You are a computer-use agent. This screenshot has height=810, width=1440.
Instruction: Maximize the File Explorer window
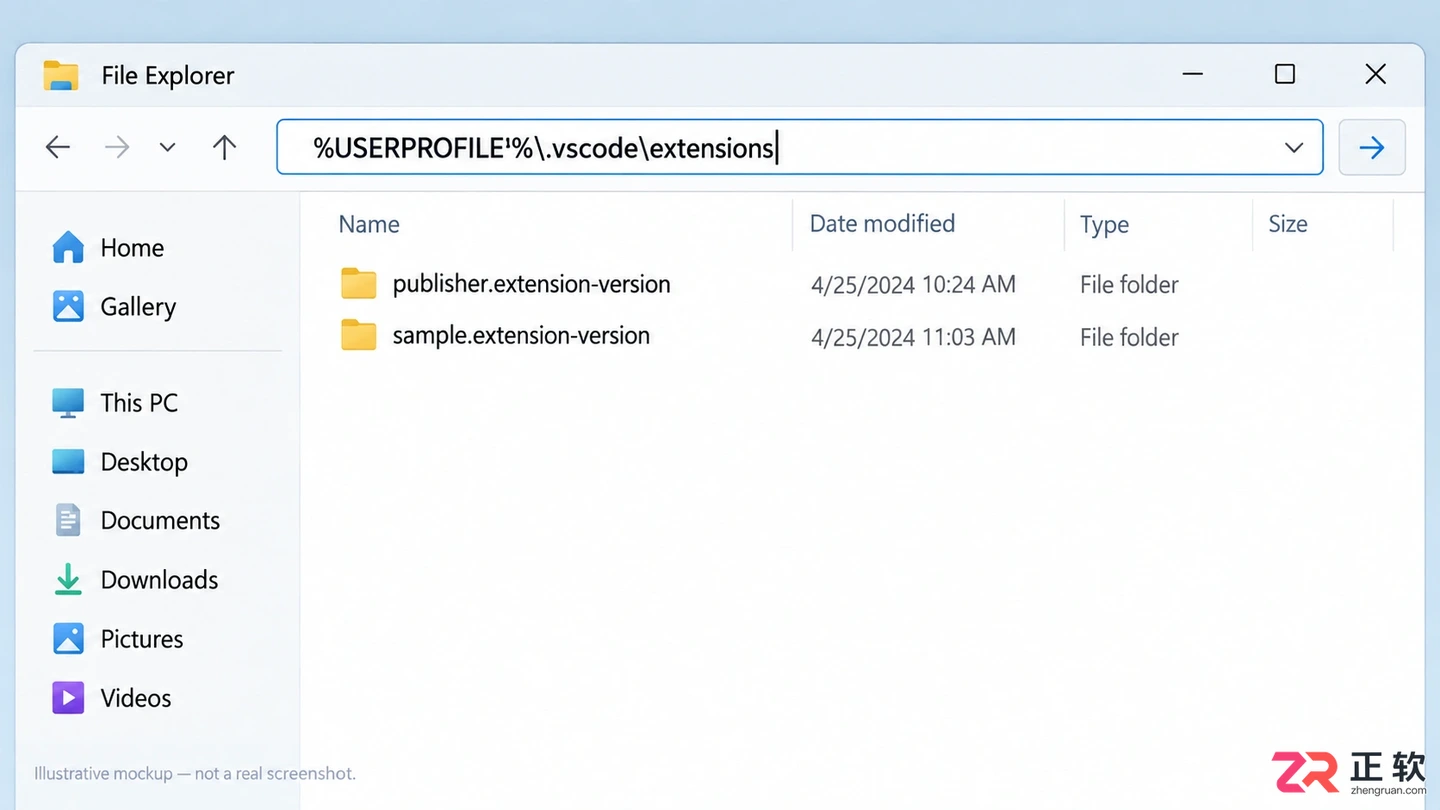1285,74
